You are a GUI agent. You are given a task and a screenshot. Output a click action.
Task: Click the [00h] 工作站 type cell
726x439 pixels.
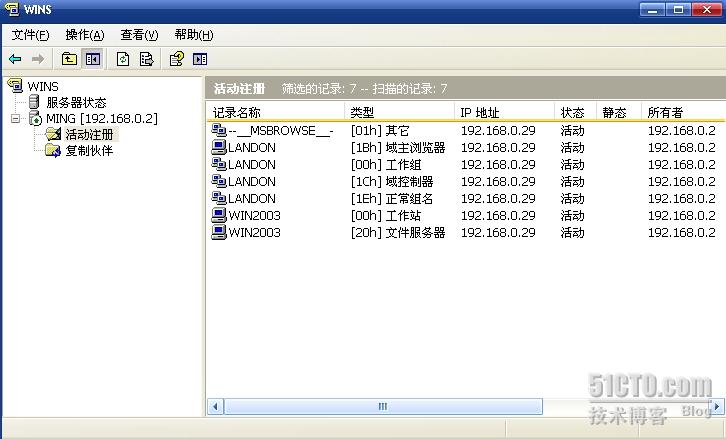coord(386,215)
